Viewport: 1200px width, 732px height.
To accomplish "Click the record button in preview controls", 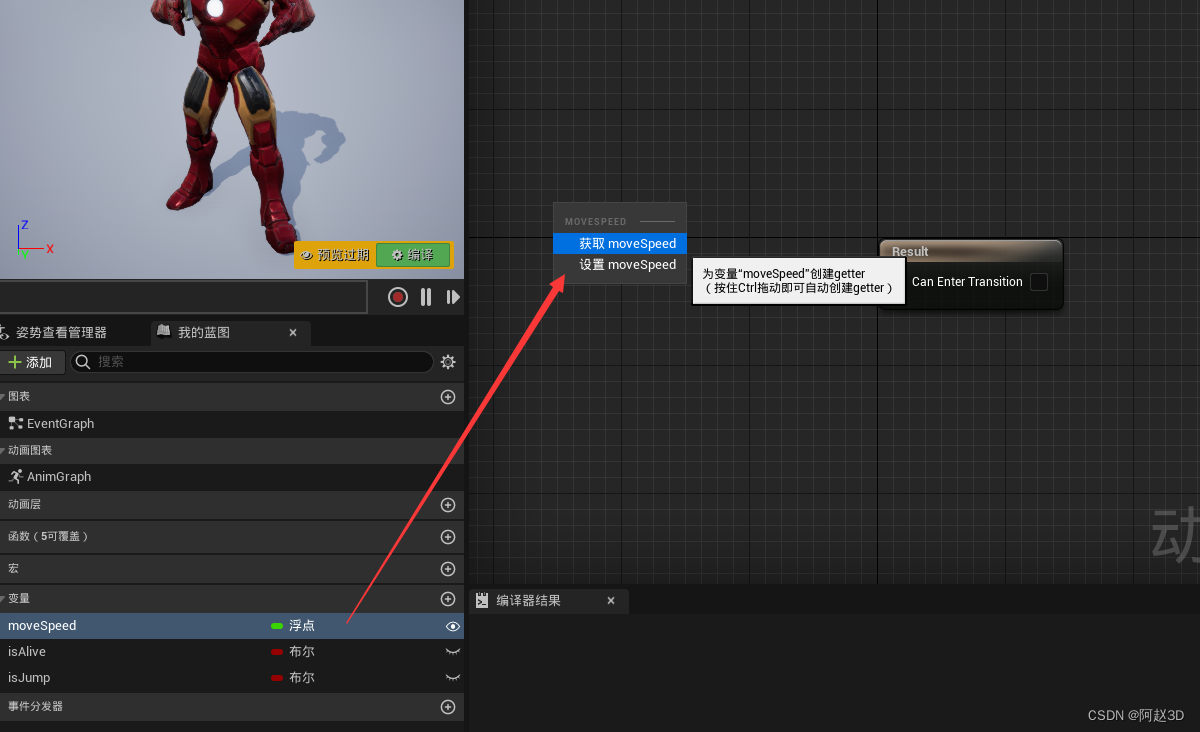I will [x=398, y=297].
